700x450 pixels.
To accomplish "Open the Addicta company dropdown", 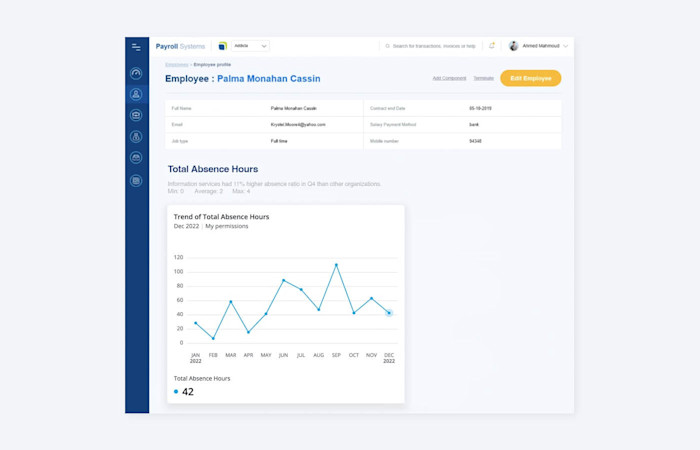I will click(250, 46).
